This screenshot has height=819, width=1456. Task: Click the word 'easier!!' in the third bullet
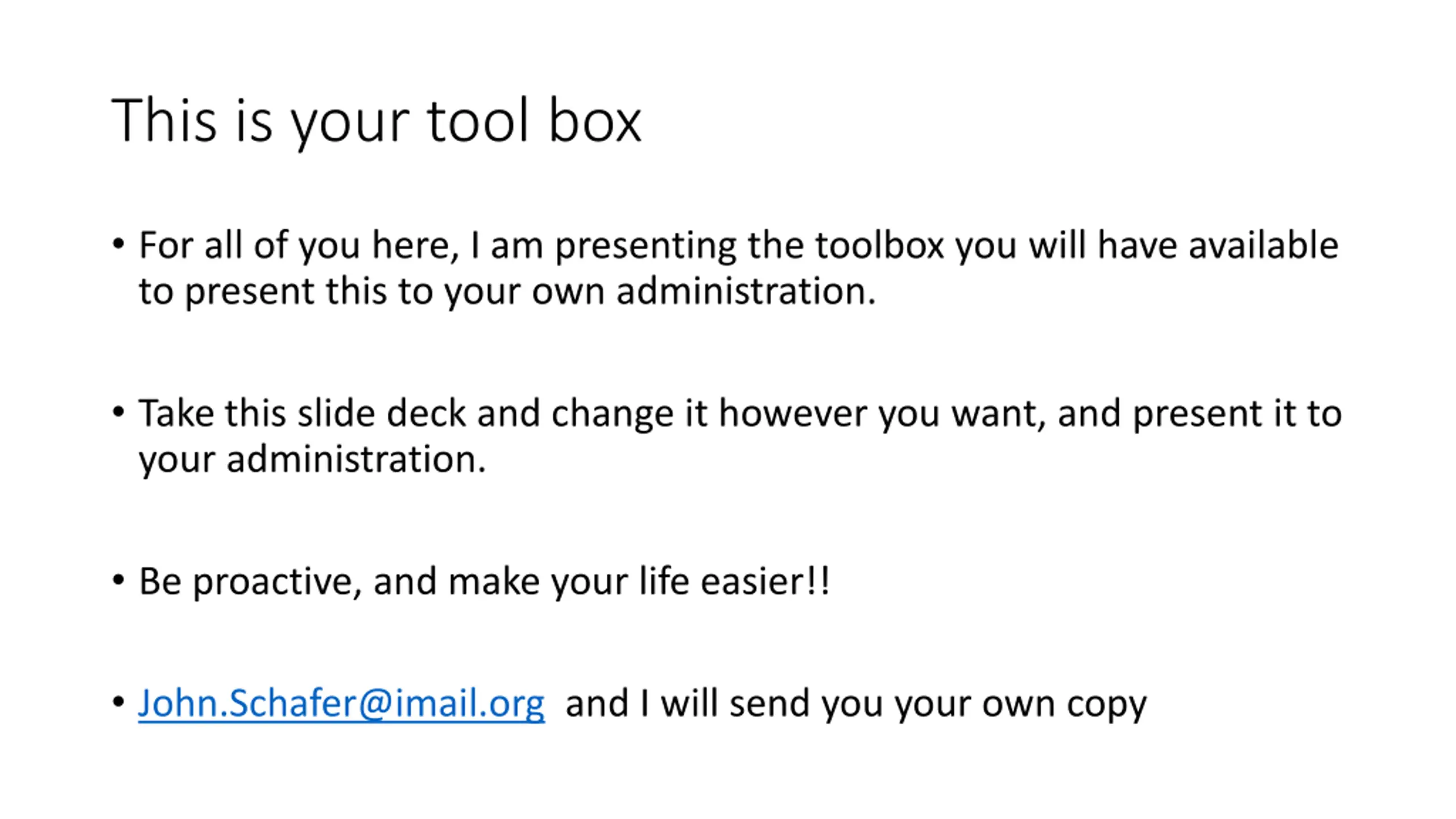pyautogui.click(x=765, y=581)
